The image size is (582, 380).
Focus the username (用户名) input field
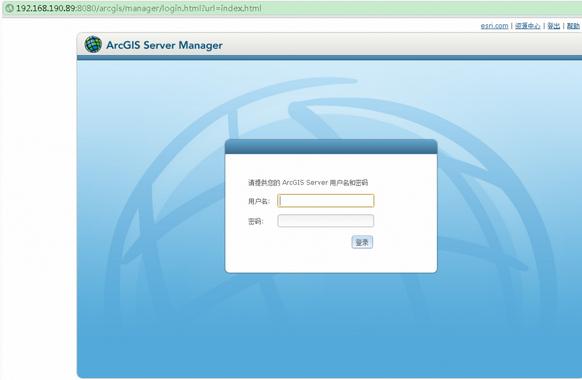pos(326,201)
